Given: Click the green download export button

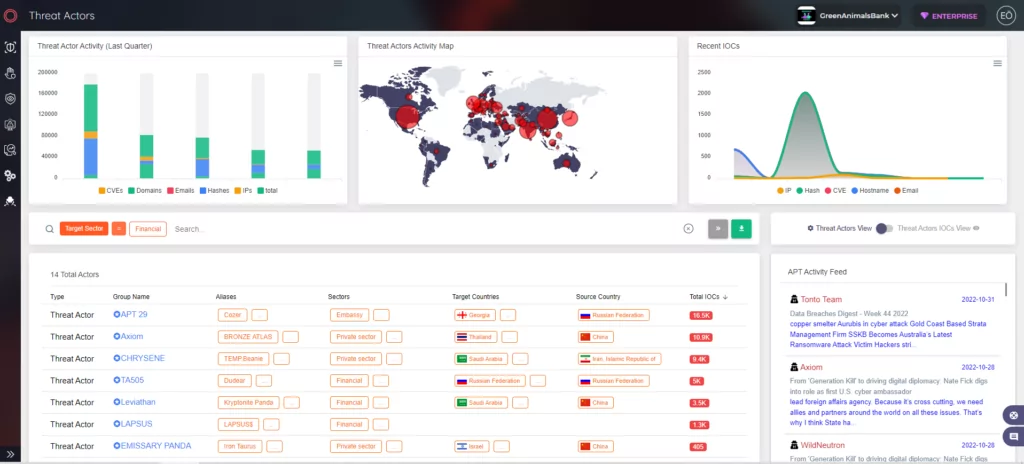Looking at the screenshot, I should tap(741, 229).
